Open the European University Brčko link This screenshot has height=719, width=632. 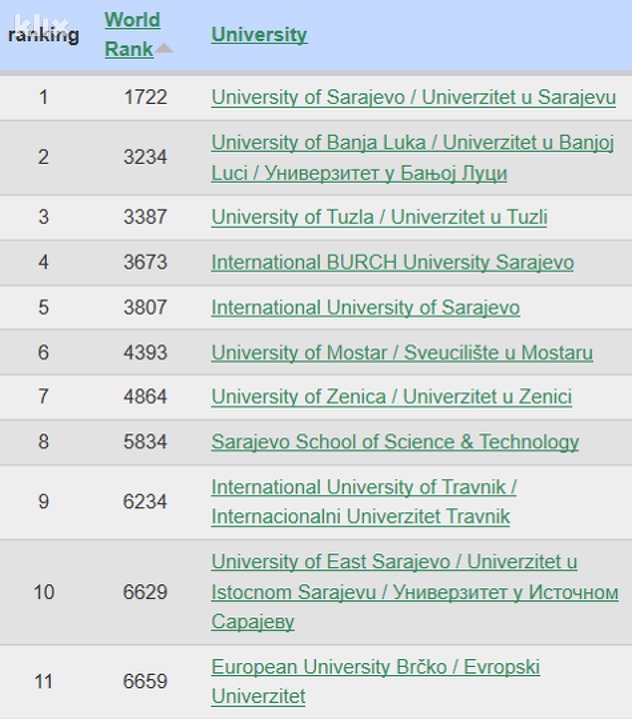(375, 681)
